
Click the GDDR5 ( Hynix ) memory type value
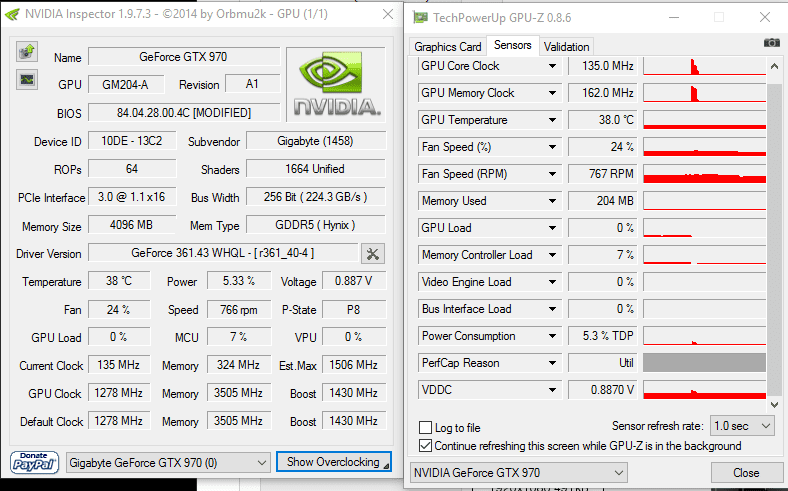click(x=316, y=225)
